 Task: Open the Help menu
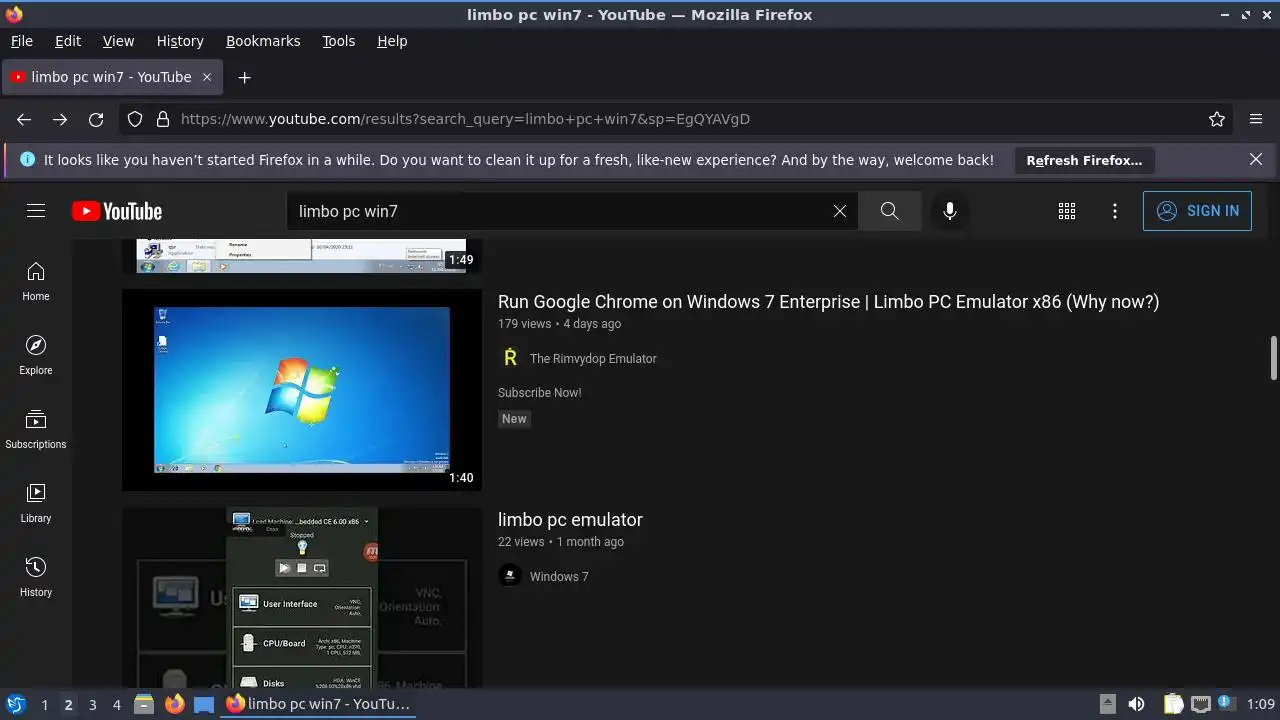[392, 41]
